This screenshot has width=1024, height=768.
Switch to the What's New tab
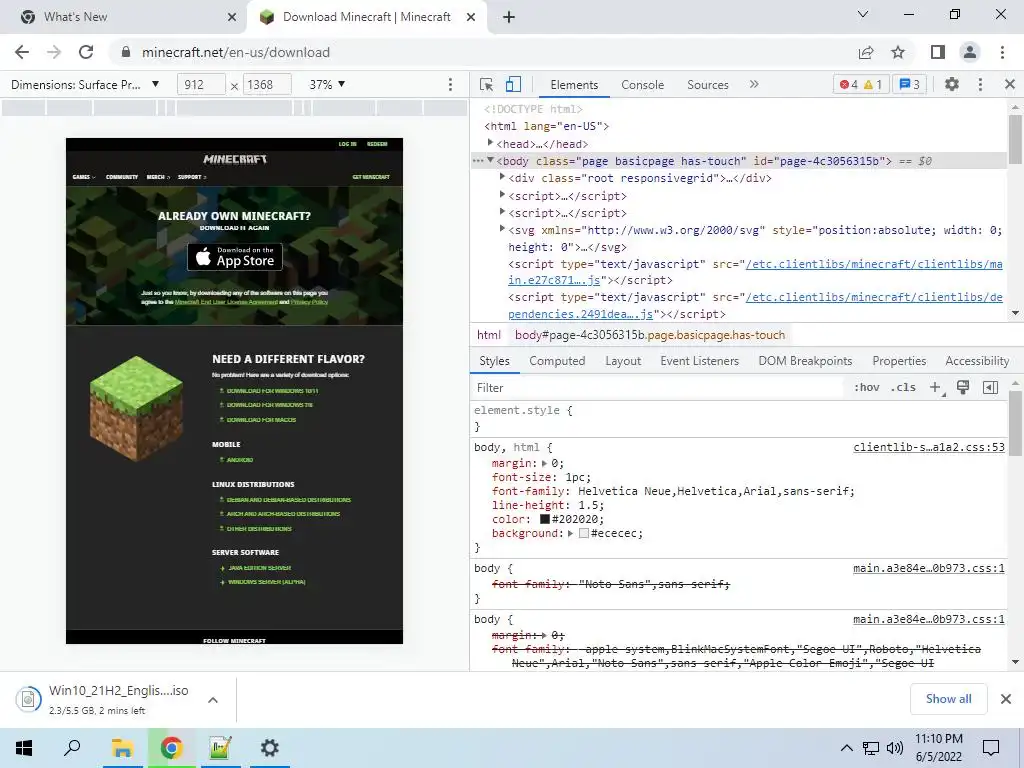coord(124,17)
